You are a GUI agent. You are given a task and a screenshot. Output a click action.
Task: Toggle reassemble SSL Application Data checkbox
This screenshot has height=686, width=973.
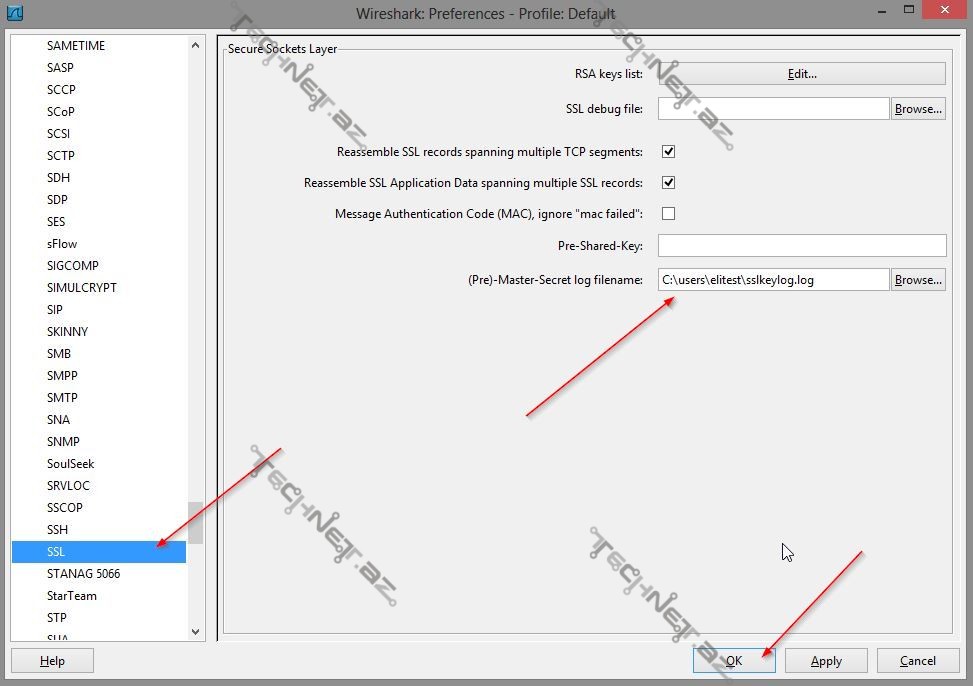668,183
